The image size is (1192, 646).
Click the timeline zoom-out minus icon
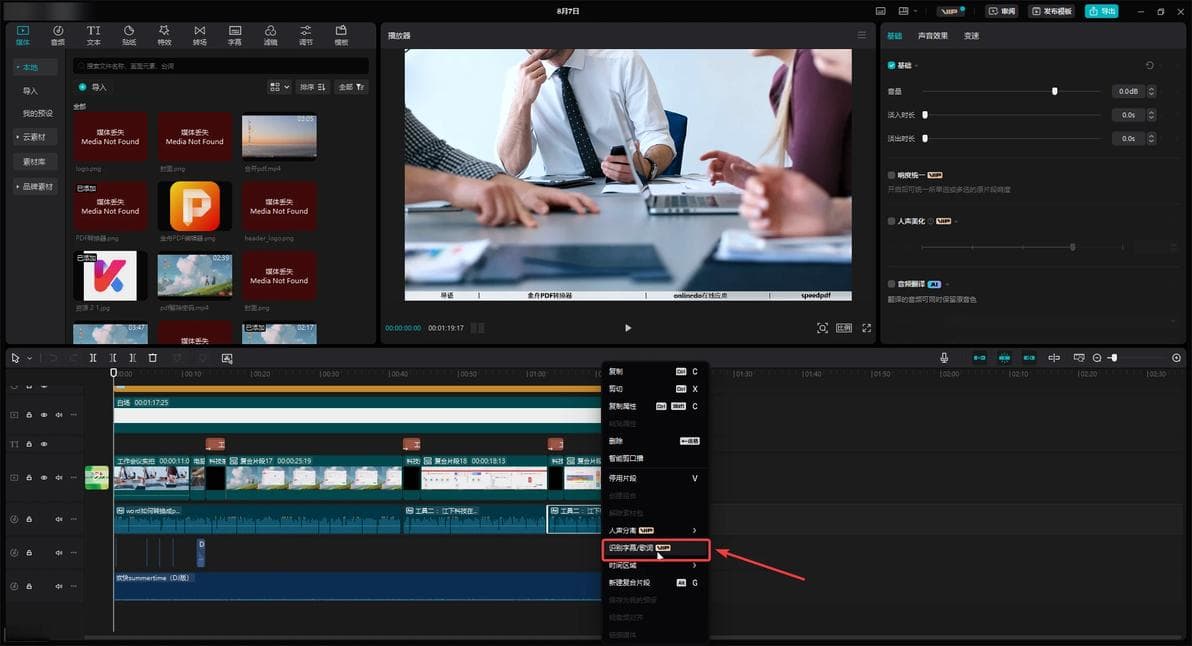coord(1097,358)
